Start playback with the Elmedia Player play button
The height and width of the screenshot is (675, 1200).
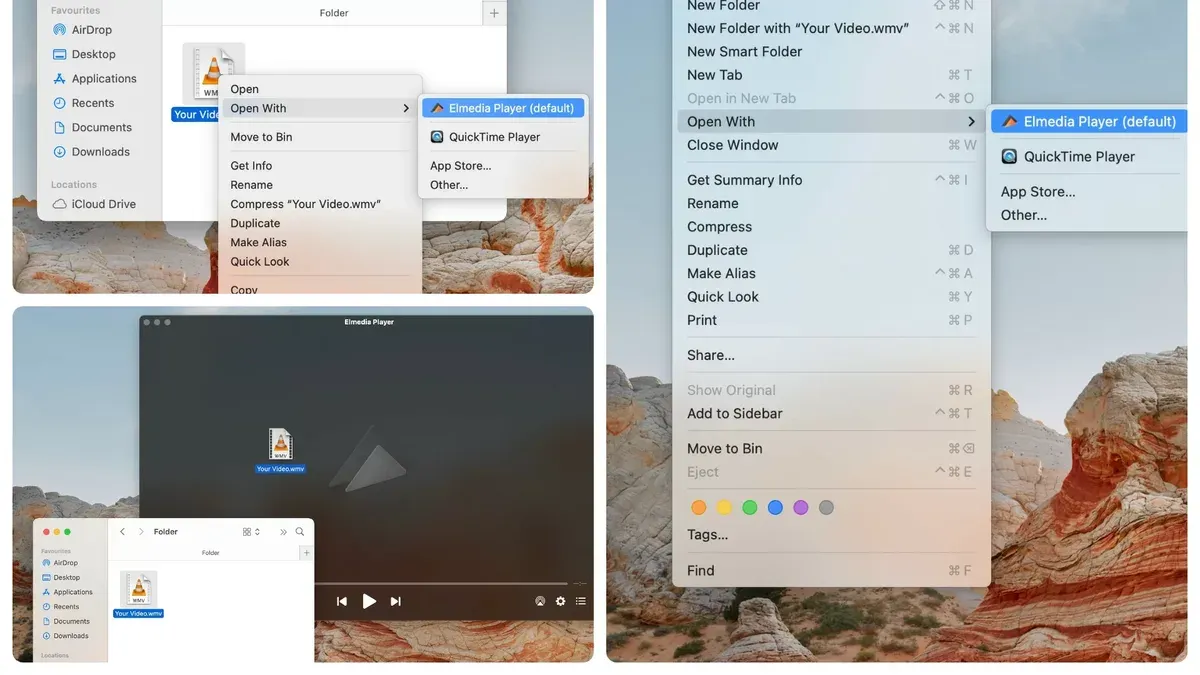pyautogui.click(x=369, y=601)
